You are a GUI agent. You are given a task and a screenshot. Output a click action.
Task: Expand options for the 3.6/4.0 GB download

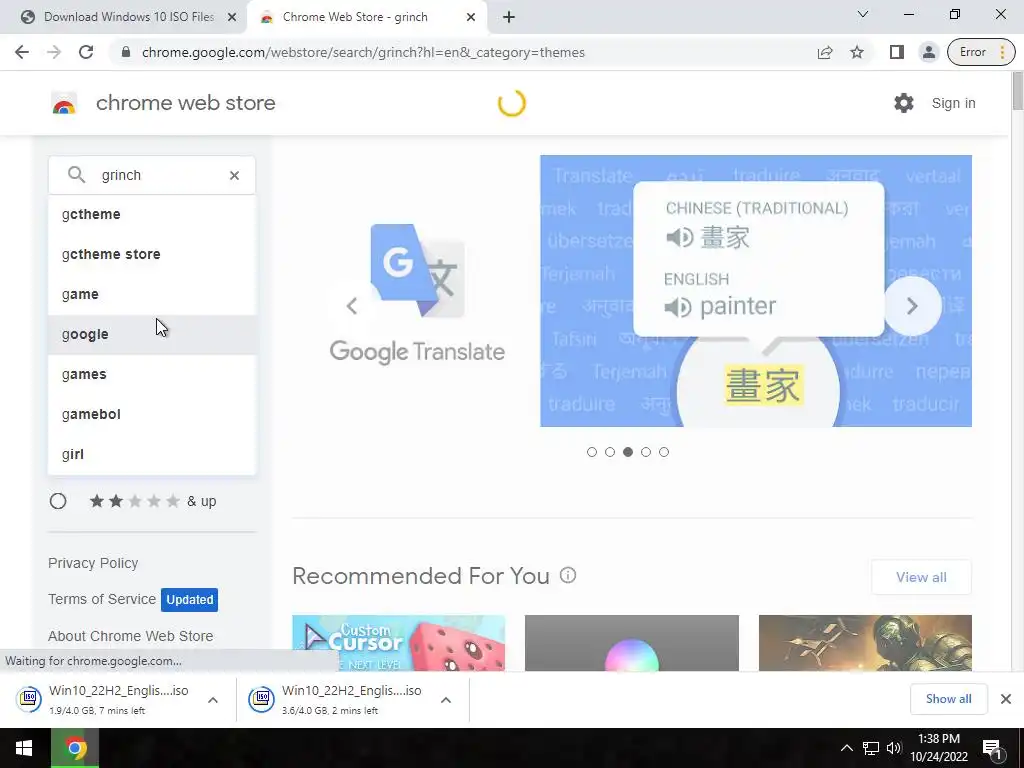tap(446, 700)
